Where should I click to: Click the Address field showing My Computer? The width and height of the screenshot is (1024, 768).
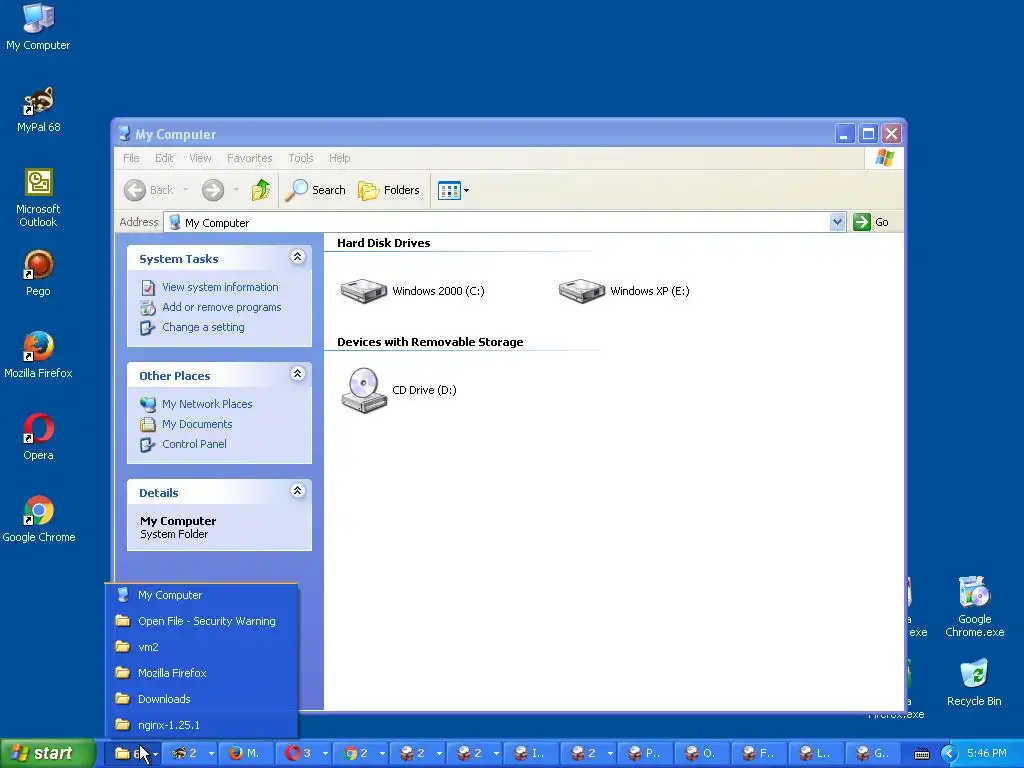497,222
